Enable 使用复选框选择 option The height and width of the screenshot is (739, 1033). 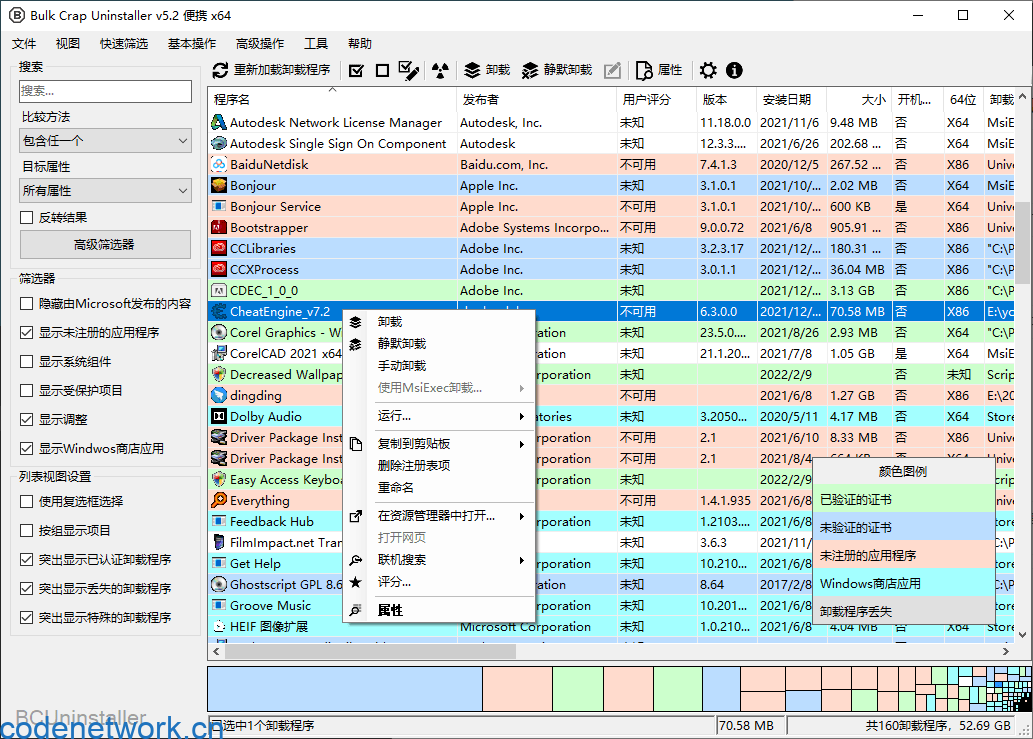[x=27, y=502]
